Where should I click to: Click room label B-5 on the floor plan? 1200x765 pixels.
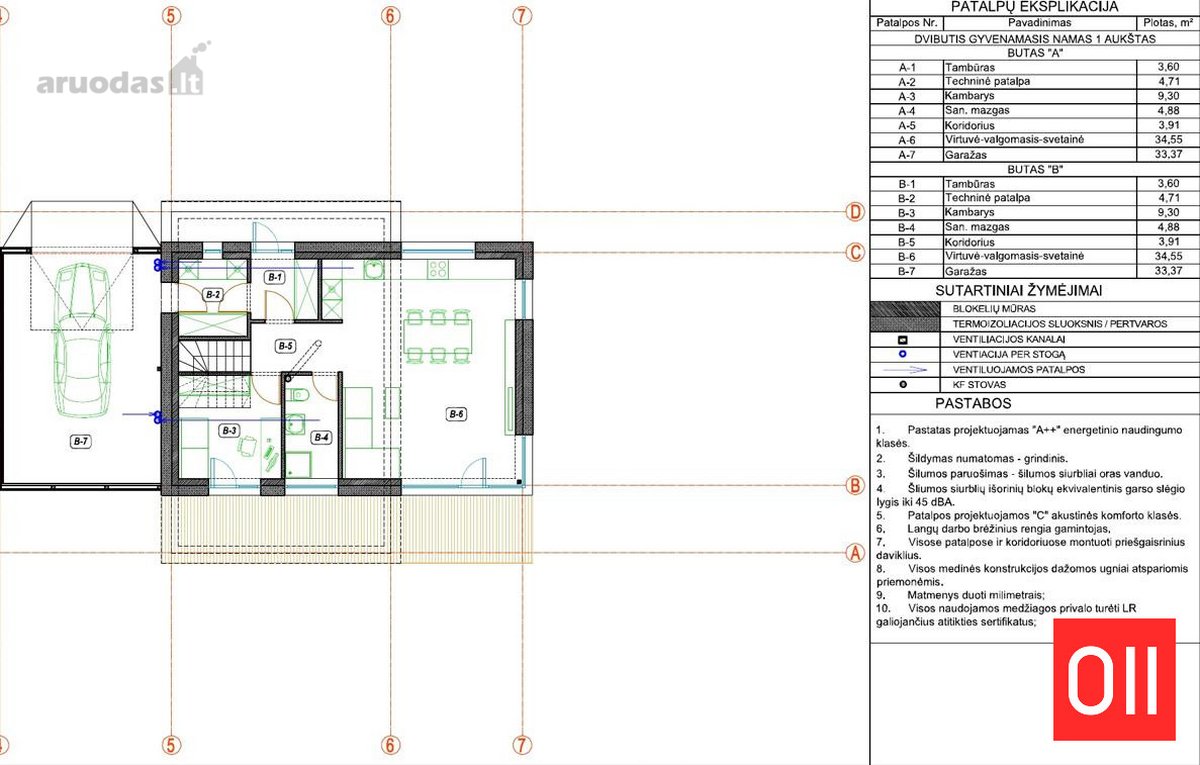pos(285,345)
